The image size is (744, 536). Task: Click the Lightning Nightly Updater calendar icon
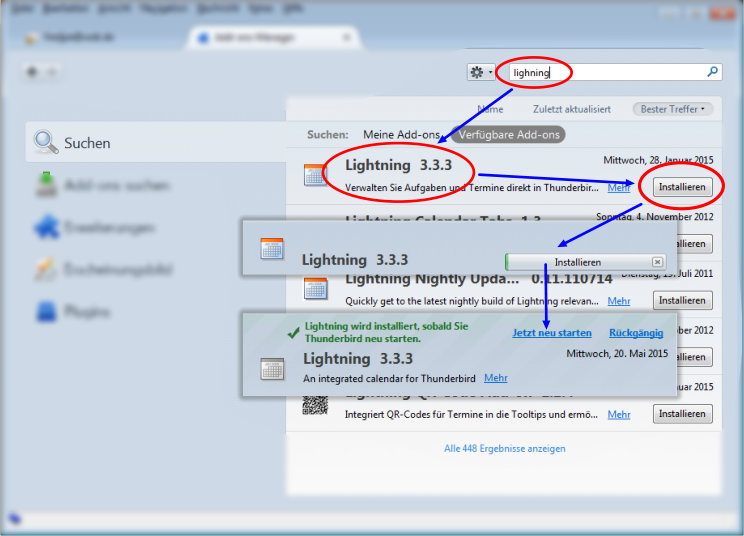click(315, 288)
